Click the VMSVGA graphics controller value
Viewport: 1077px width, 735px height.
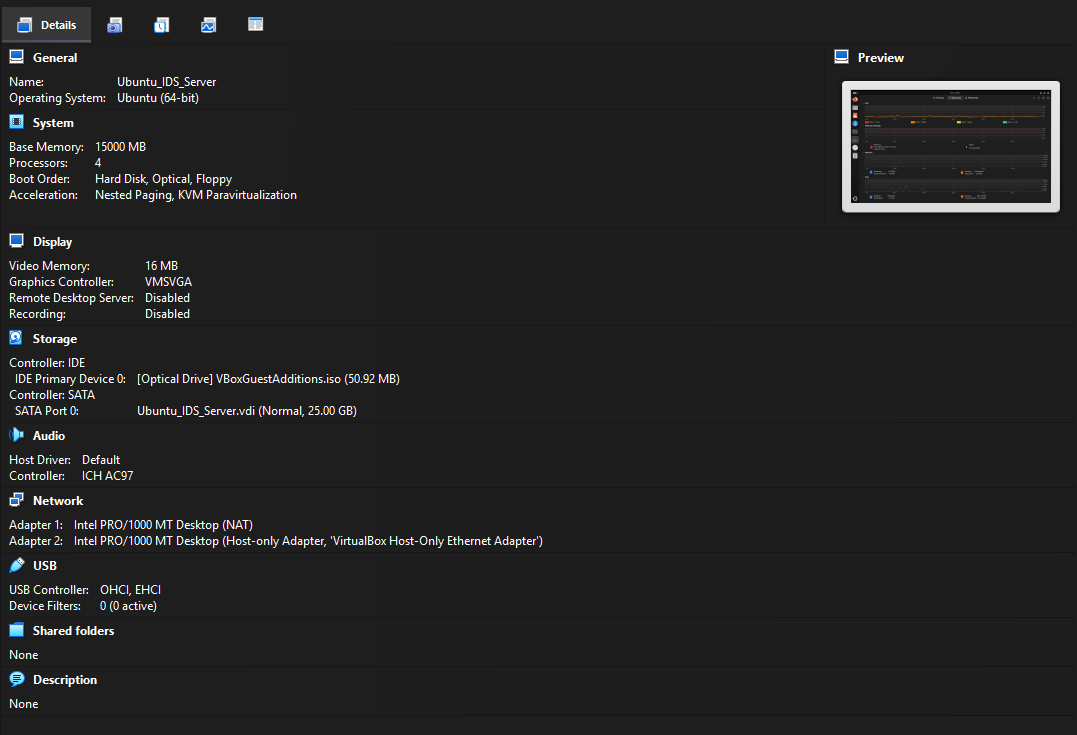pos(168,282)
